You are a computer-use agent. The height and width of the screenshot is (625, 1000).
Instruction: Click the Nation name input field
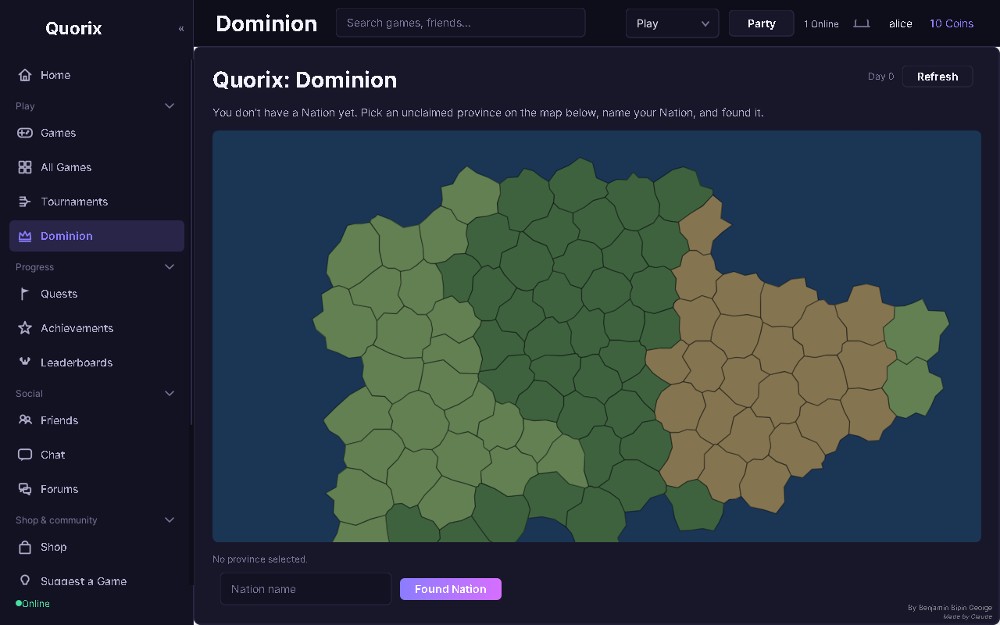305,589
